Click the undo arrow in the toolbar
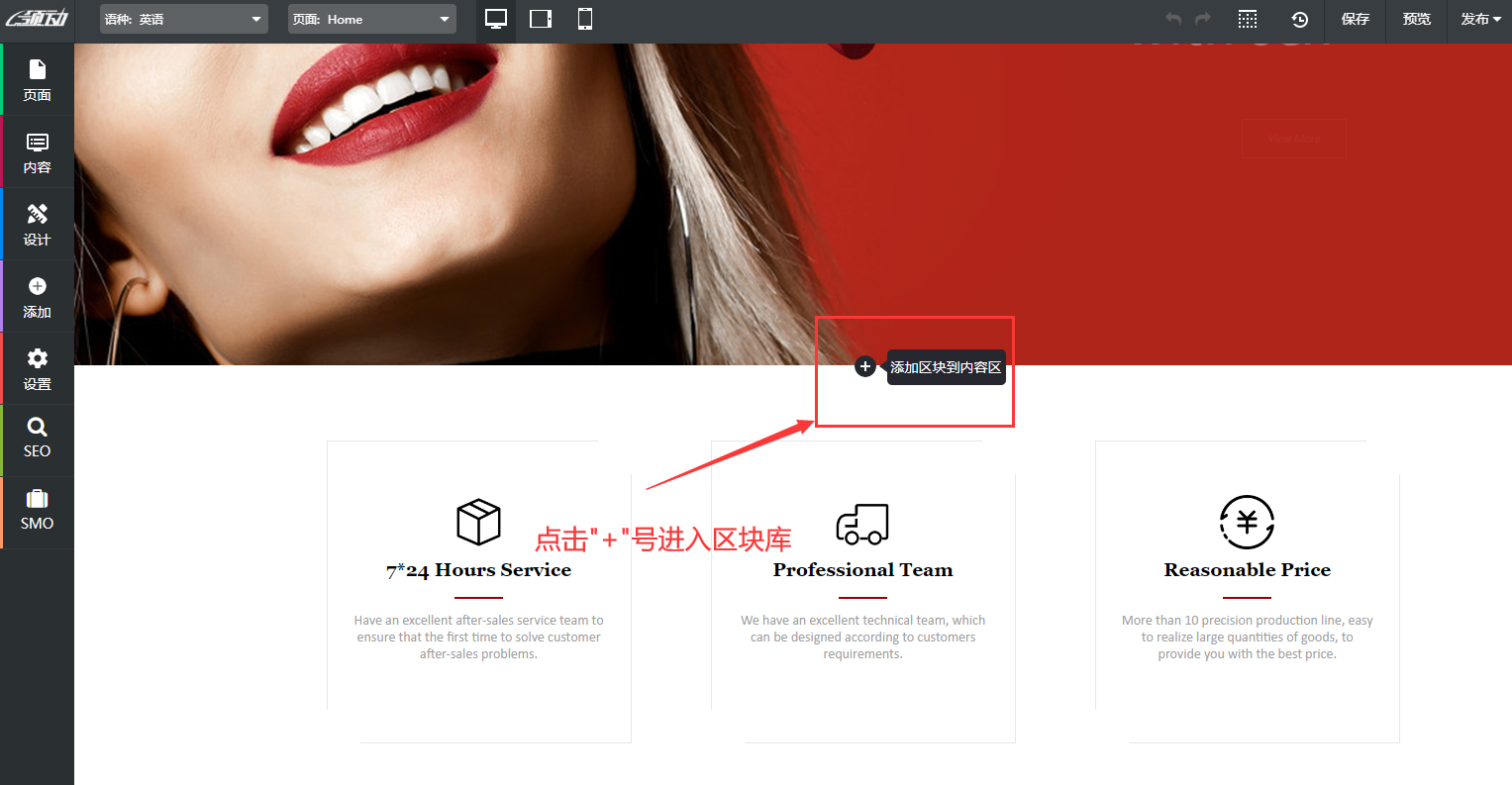 1173,19
